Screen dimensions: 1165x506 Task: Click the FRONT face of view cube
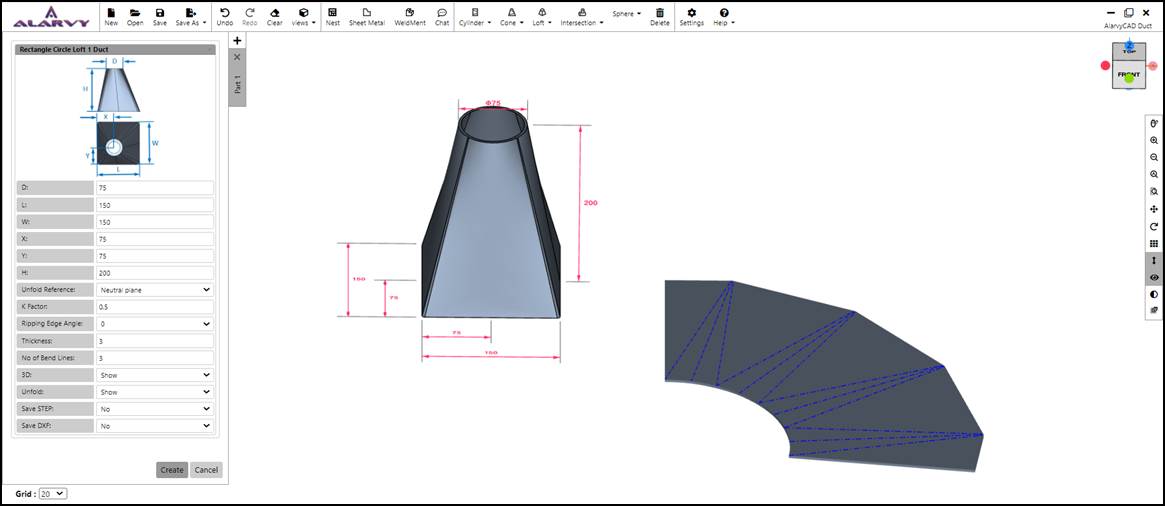1129,75
